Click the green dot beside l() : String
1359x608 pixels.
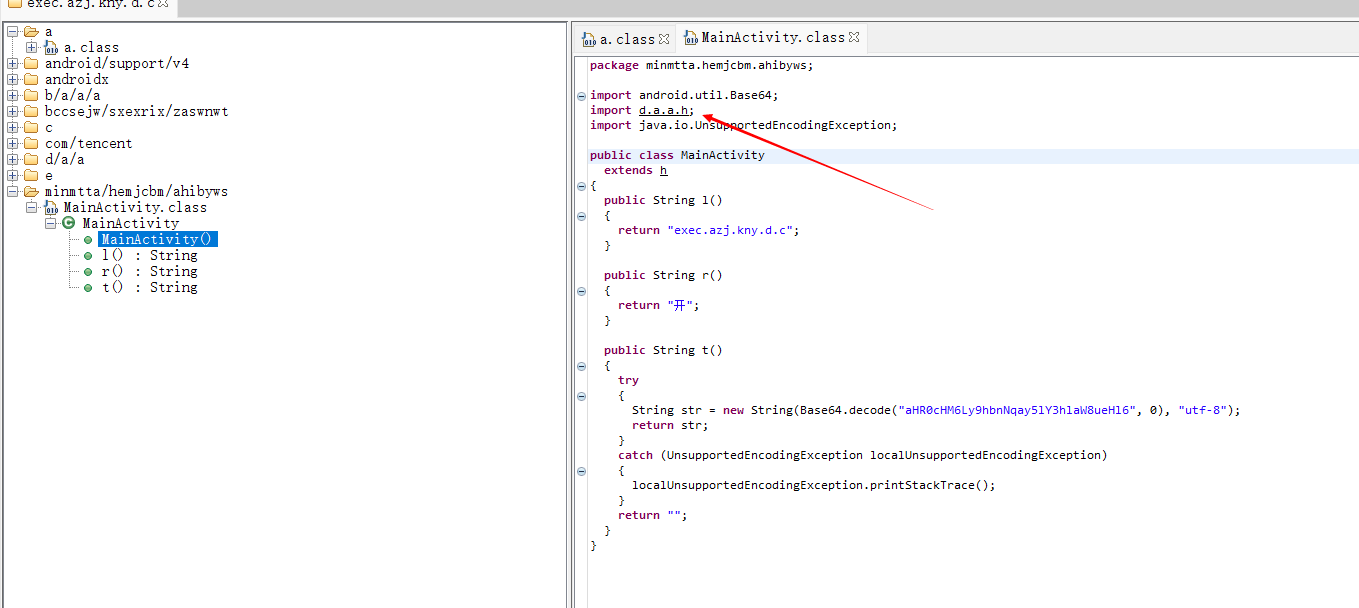(88, 256)
